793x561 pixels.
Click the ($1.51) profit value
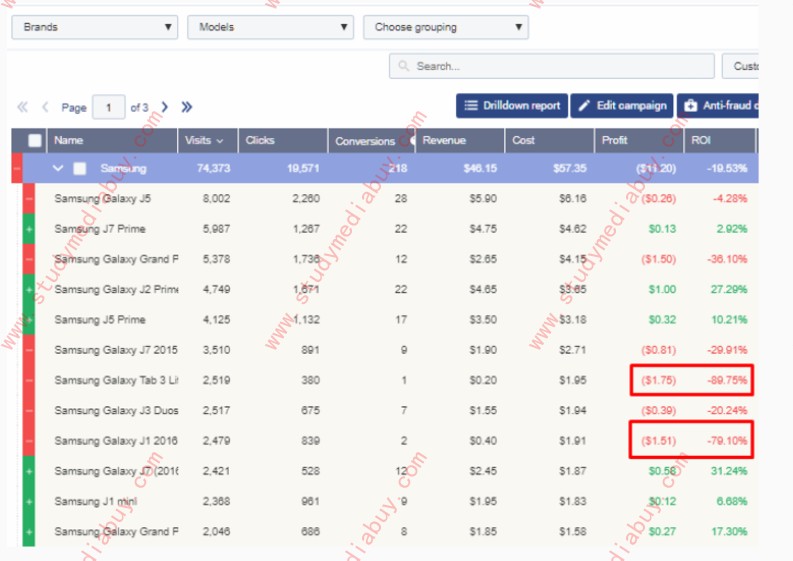[658, 441]
